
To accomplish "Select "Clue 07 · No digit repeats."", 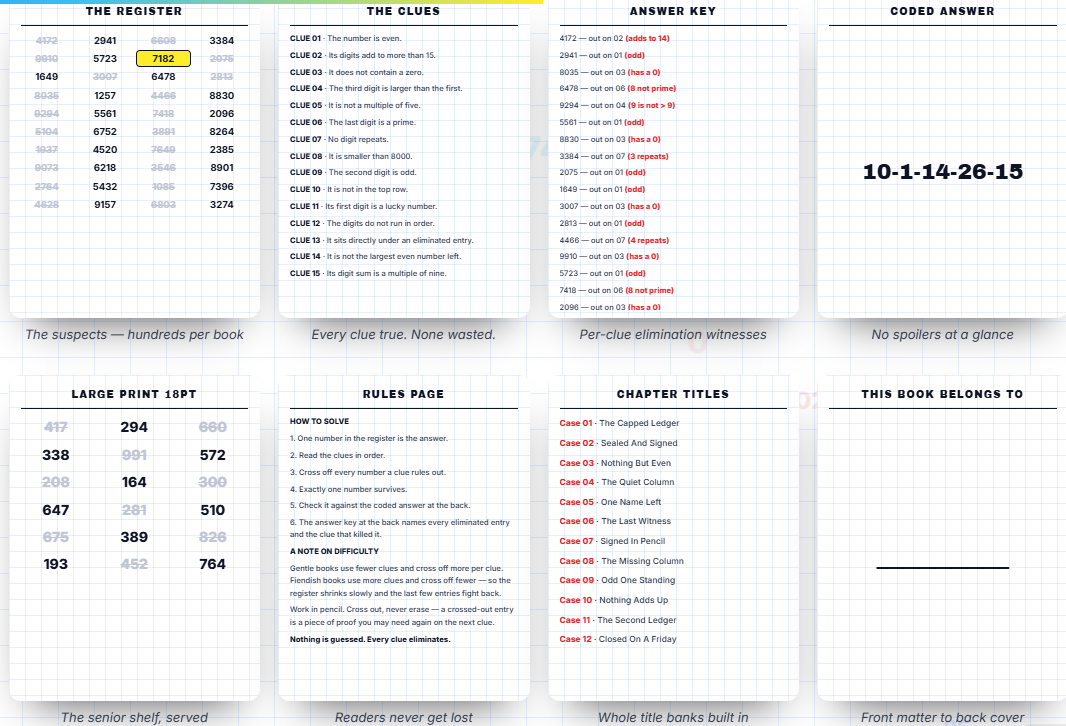I will pyautogui.click(x=339, y=139).
